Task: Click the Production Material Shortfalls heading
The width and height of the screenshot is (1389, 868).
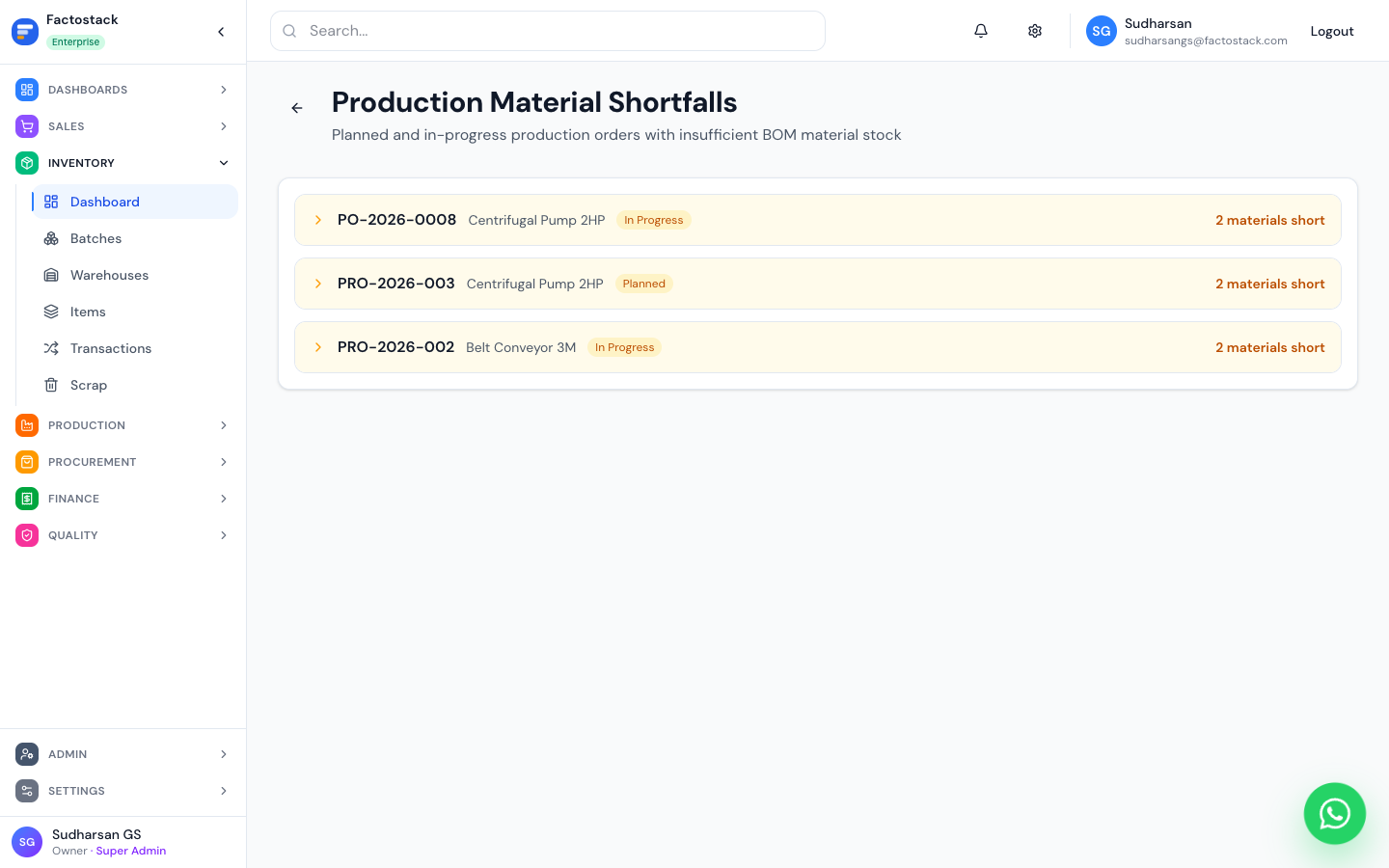Action: click(x=534, y=102)
